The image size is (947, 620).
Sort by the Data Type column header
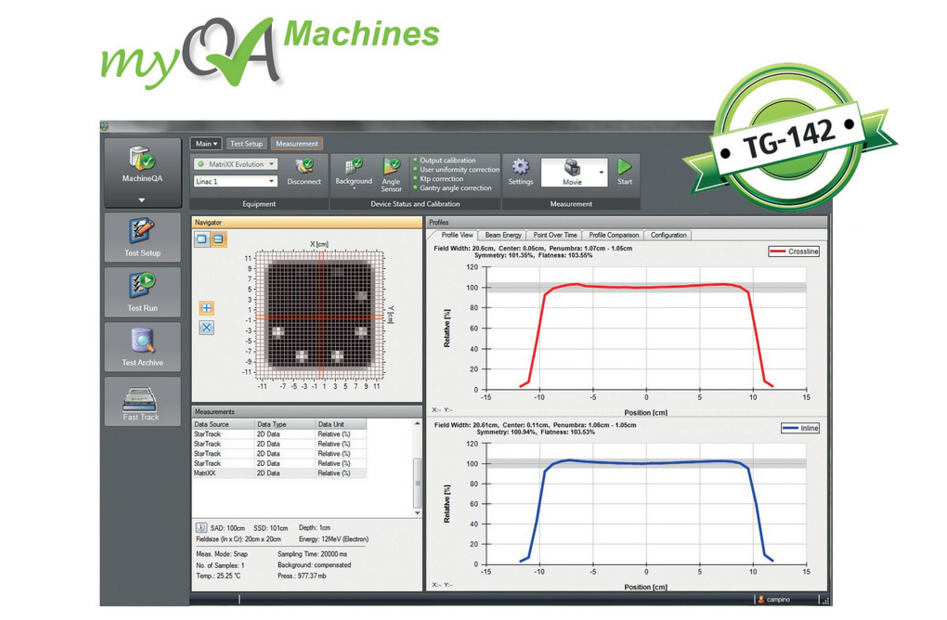point(285,424)
